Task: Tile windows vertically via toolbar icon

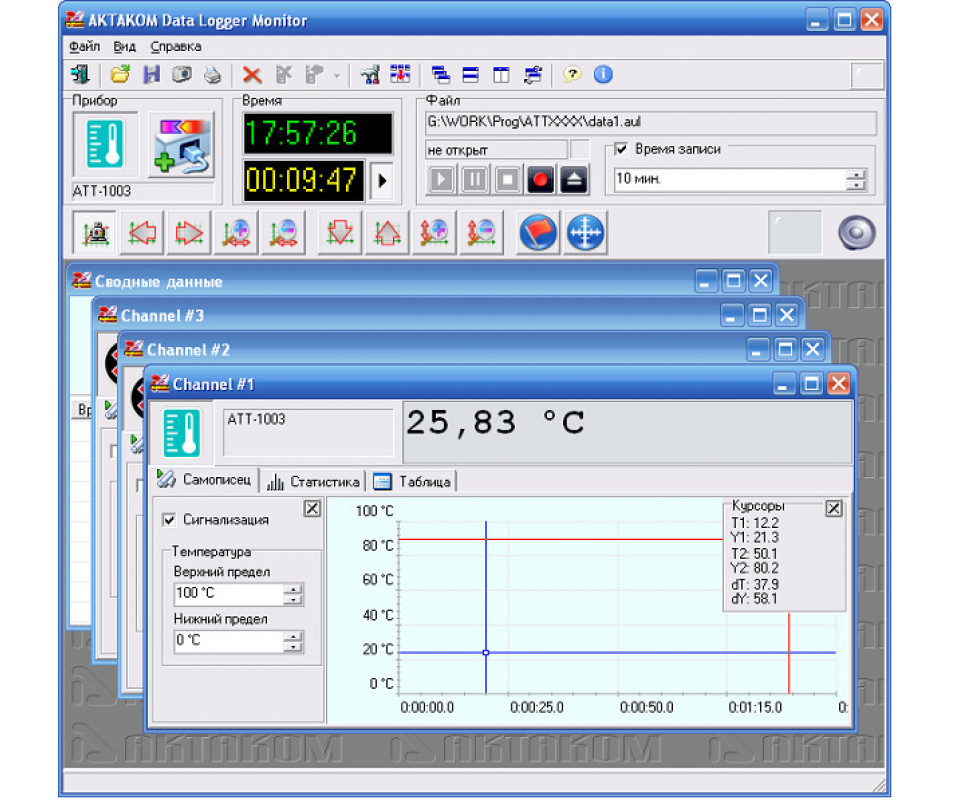Action: pyautogui.click(x=501, y=75)
